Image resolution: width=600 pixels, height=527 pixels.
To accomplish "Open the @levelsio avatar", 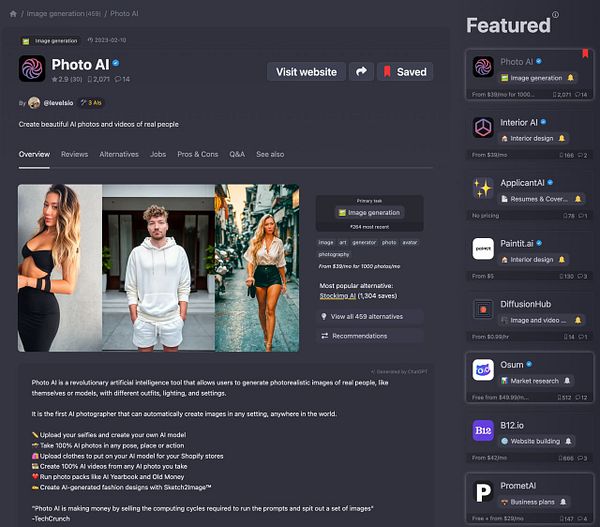I will pos(34,103).
